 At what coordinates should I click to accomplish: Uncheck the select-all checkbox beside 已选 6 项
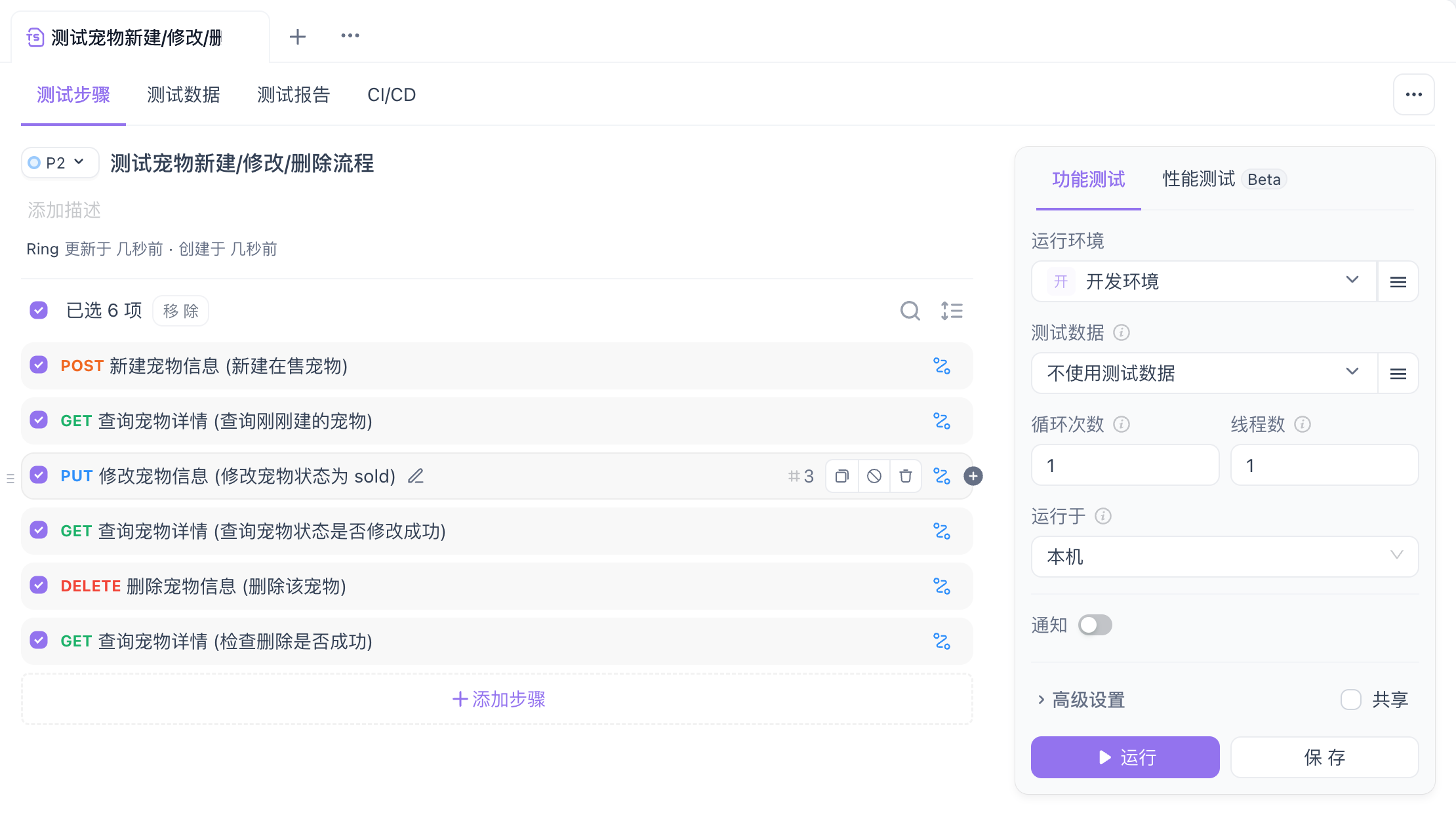pos(39,310)
